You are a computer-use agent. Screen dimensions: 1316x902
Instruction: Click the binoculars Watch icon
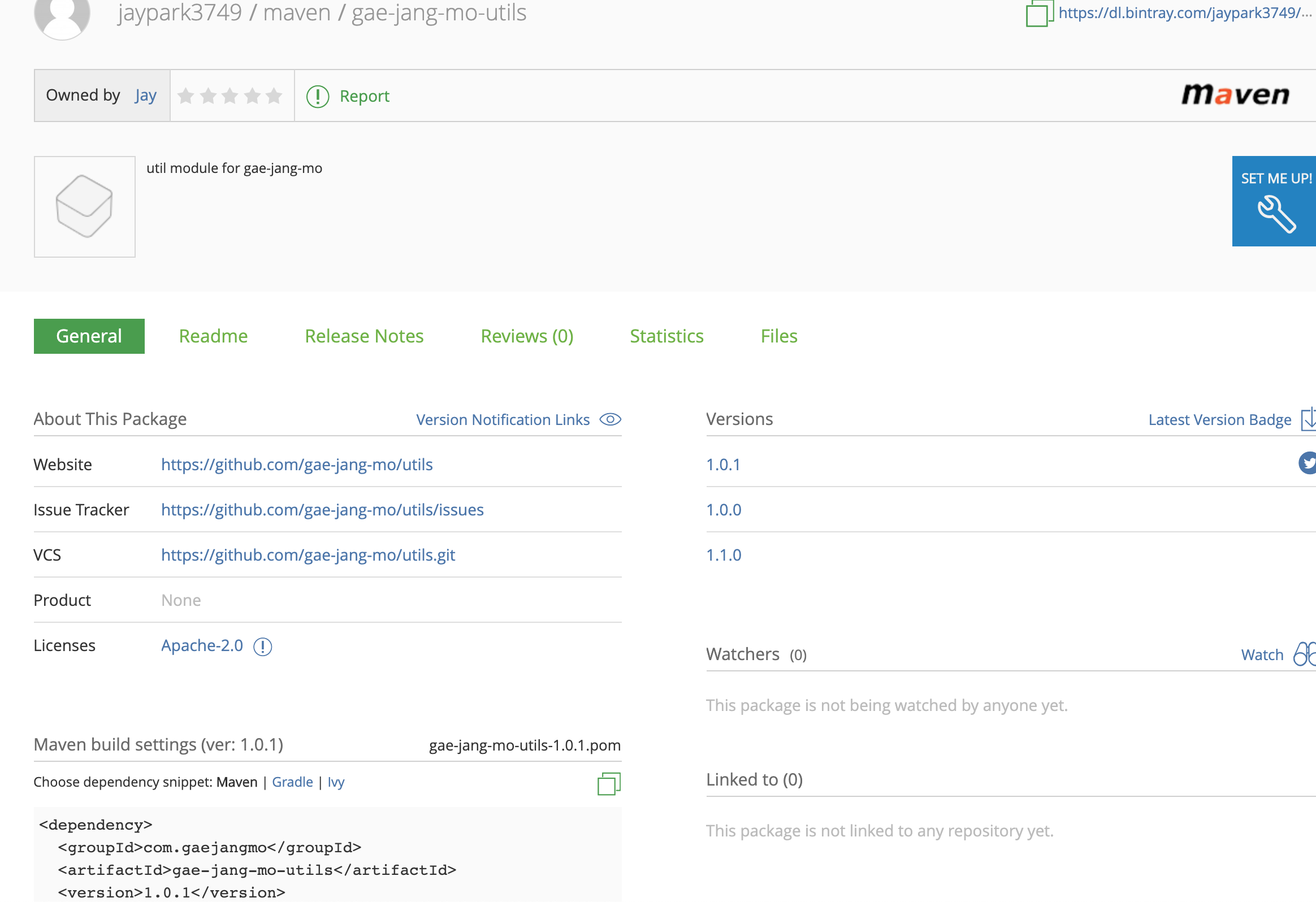pos(1304,654)
